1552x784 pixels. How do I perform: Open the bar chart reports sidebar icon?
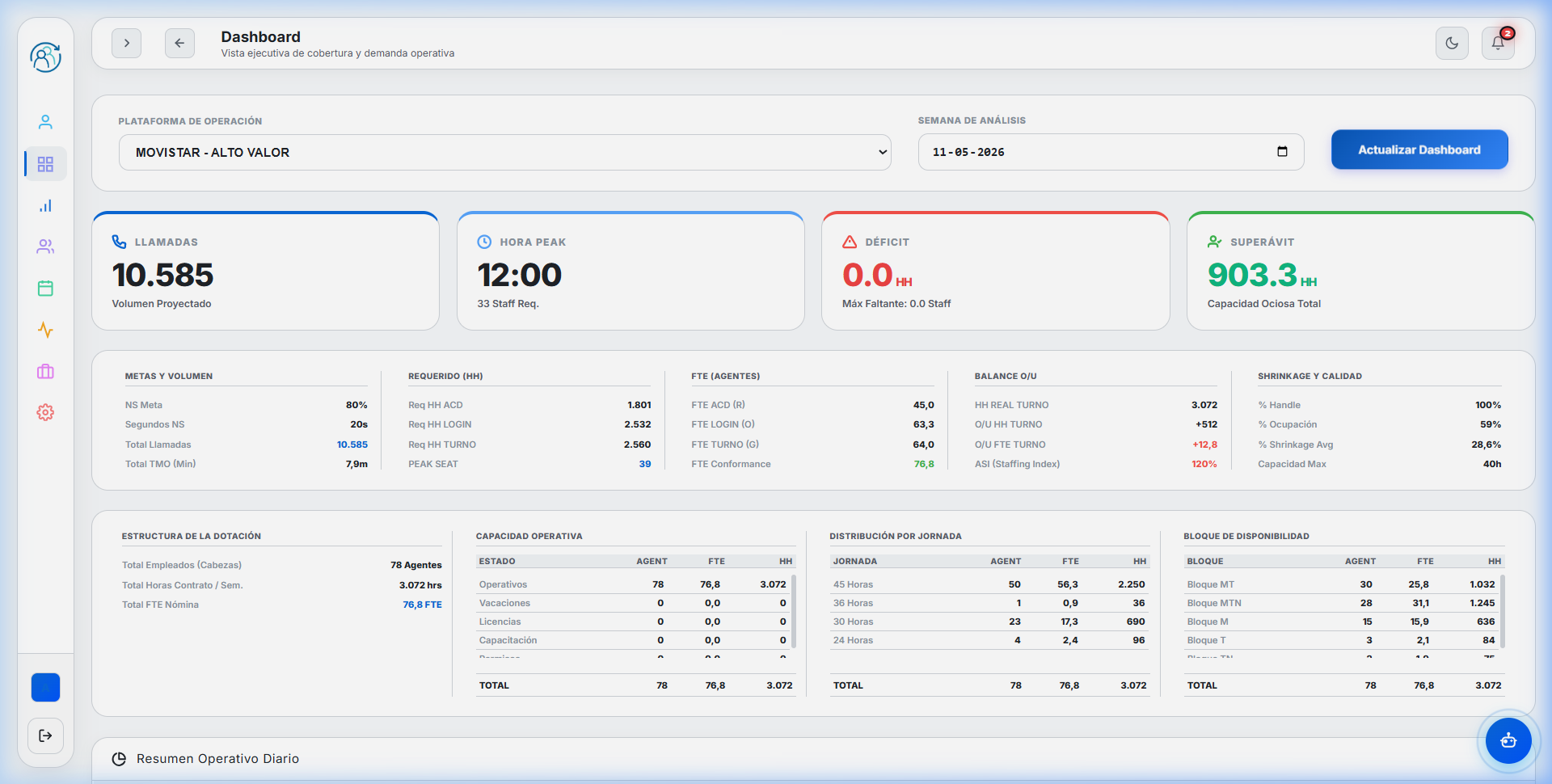coord(45,206)
